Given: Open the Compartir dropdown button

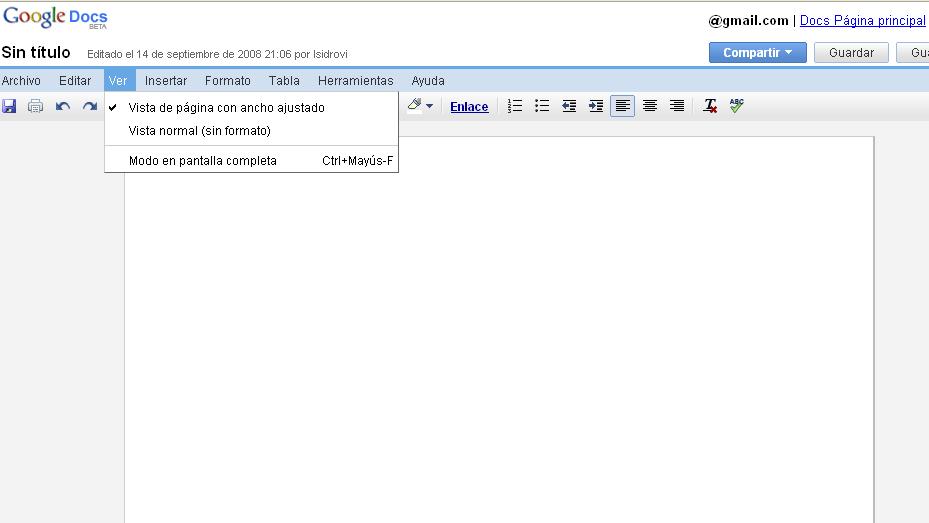Looking at the screenshot, I should click(758, 53).
